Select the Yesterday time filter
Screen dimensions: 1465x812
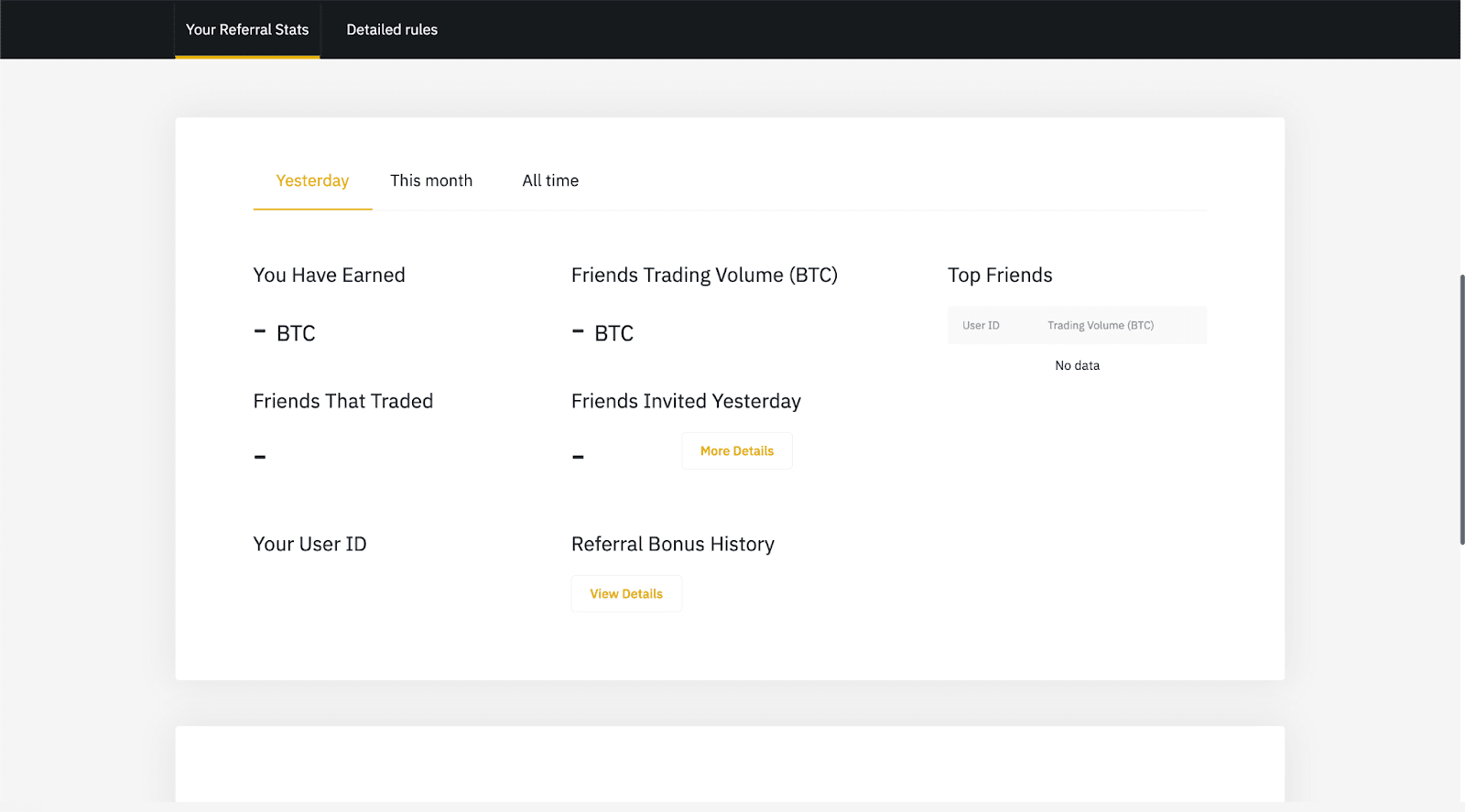pos(312,181)
